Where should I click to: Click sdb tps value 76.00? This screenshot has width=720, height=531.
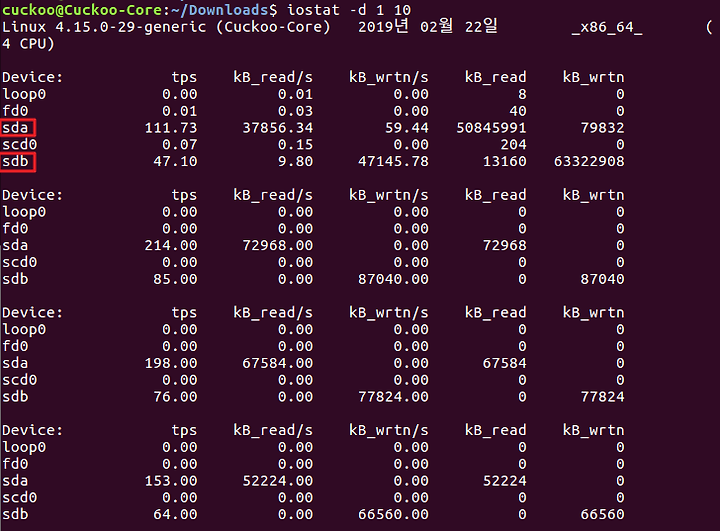pyautogui.click(x=175, y=396)
